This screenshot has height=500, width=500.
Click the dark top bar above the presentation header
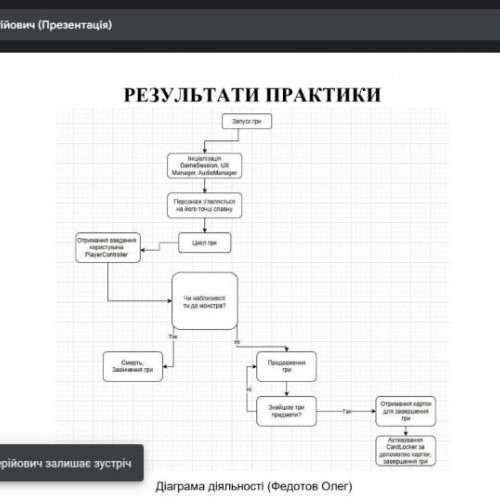pos(250,4)
